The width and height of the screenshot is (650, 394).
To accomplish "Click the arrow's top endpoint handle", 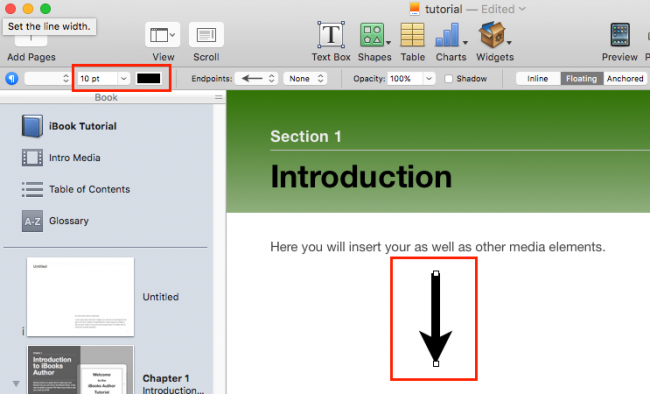I will pyautogui.click(x=436, y=273).
